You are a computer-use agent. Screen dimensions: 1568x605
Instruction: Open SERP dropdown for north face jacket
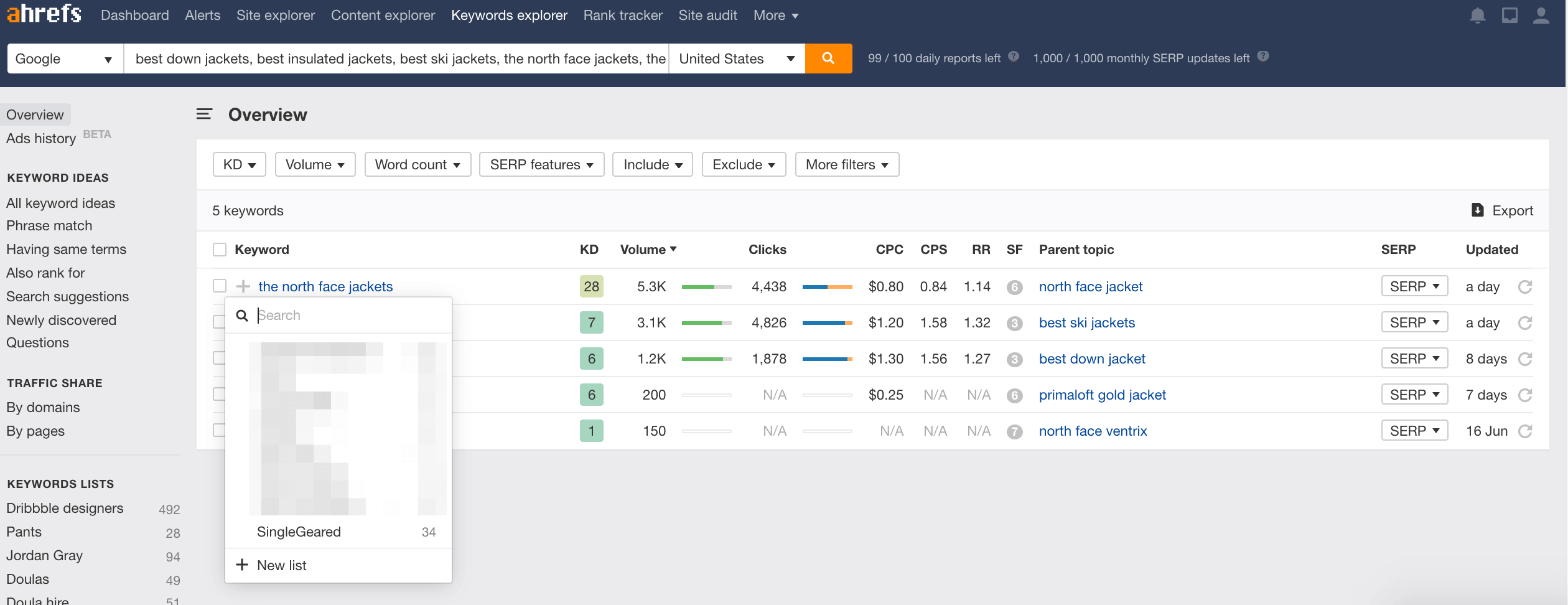1414,286
